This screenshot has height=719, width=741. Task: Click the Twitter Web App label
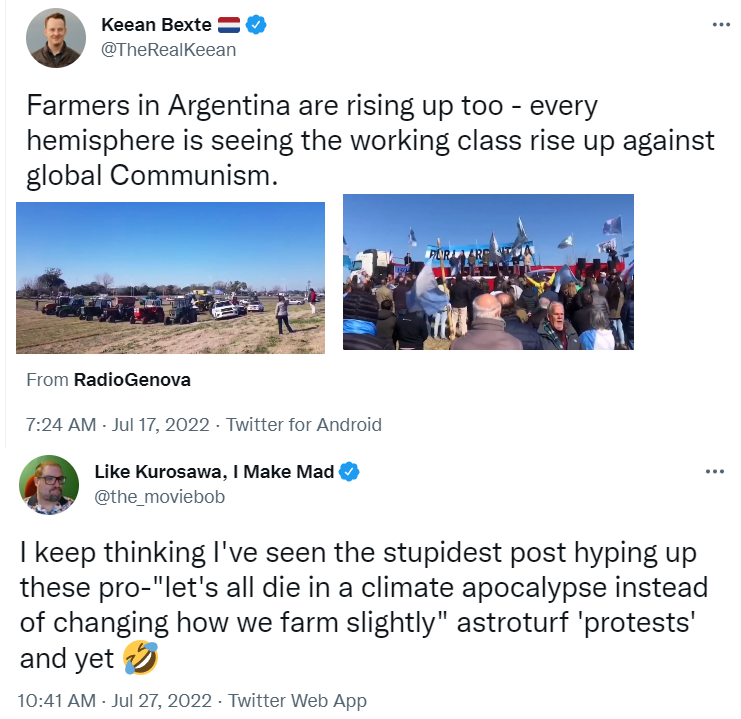(298, 701)
